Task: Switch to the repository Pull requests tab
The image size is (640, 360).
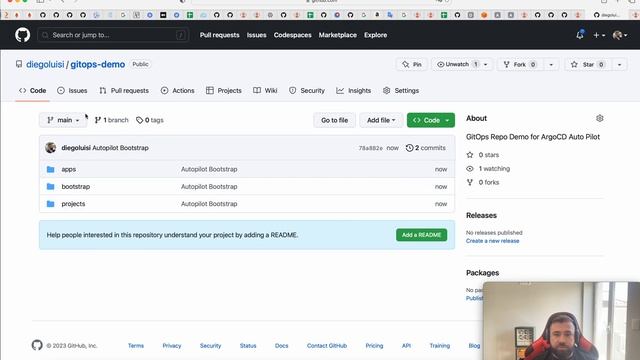Action: click(x=124, y=91)
